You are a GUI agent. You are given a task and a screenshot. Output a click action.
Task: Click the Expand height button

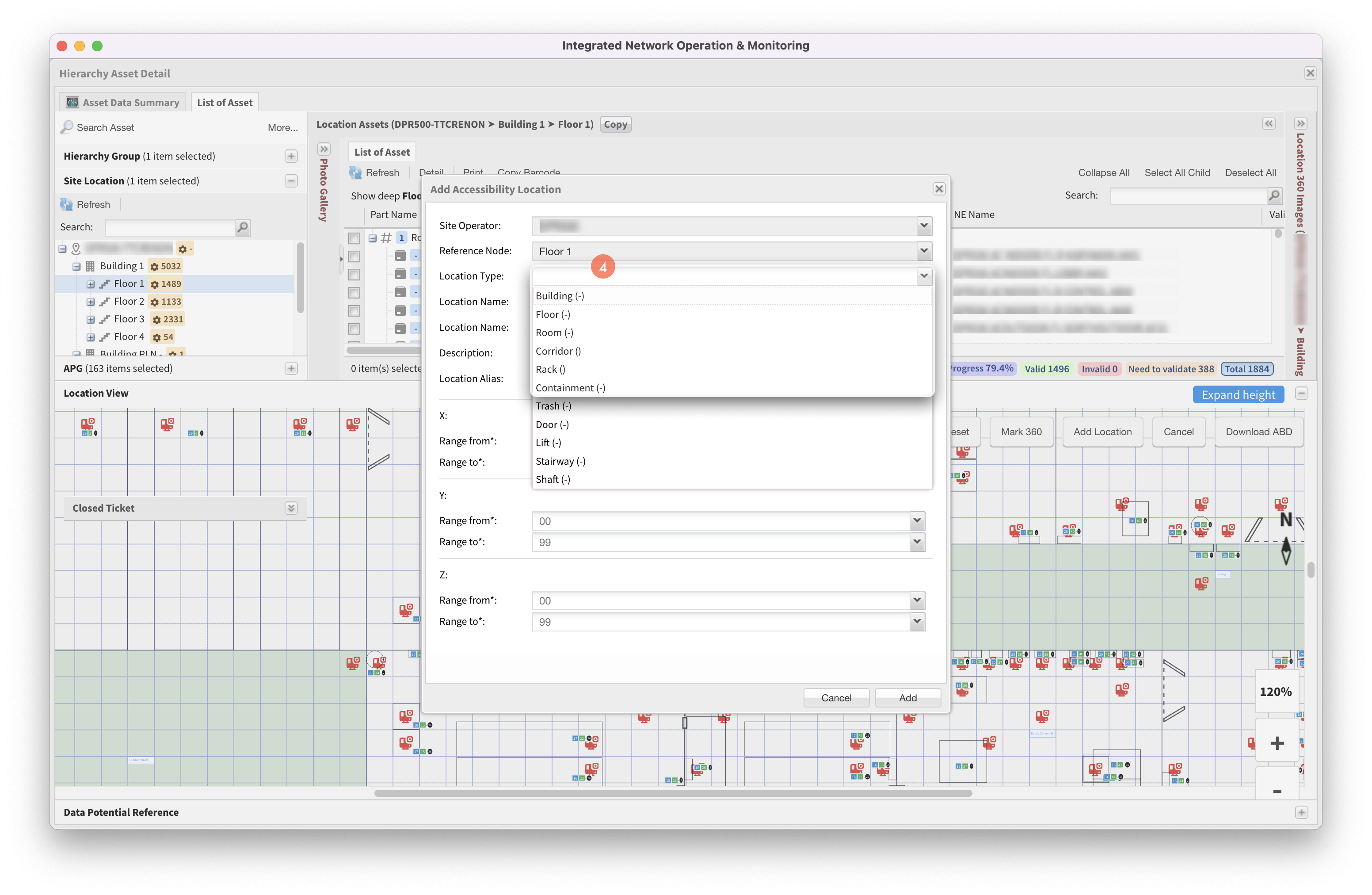(1238, 395)
